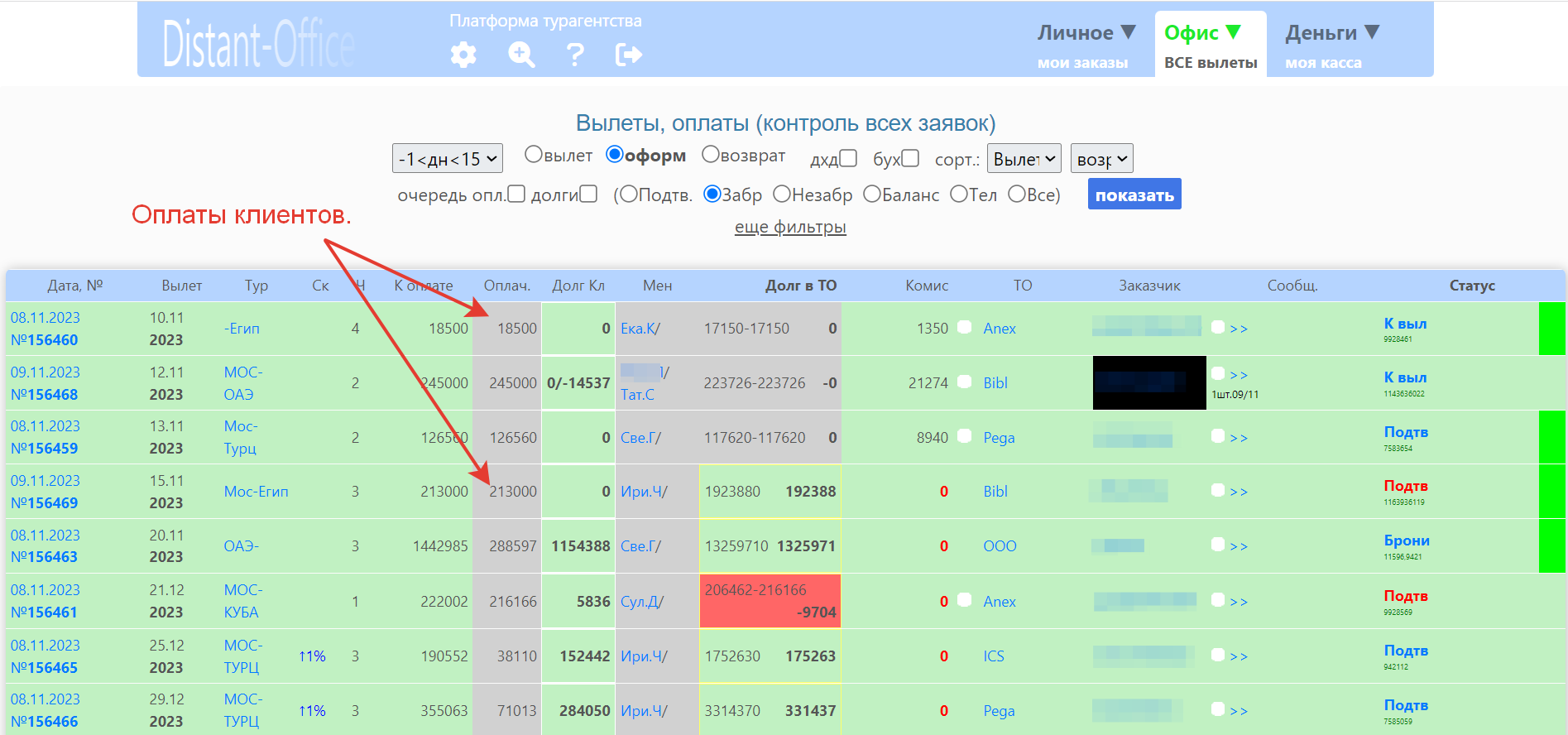Screen dimensions: 1568x735
Task: Open order №156460 link
Action: [44, 340]
